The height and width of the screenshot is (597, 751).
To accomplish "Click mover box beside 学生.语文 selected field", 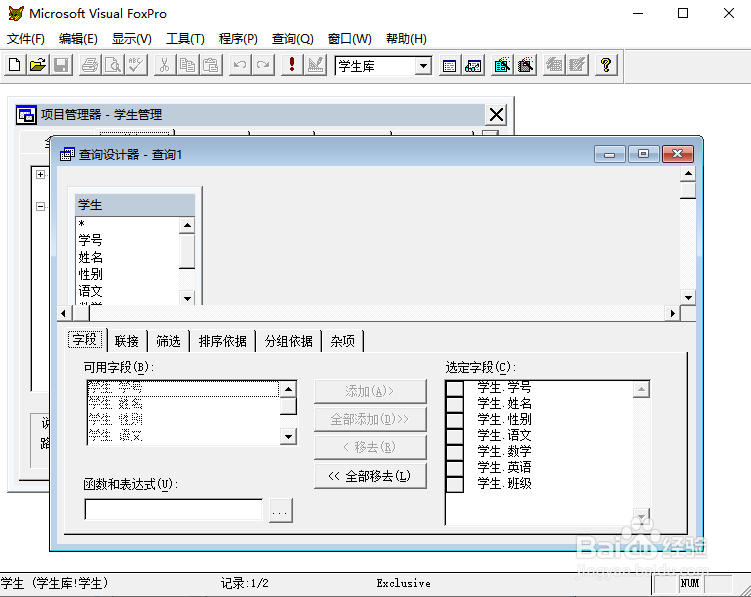I will pos(455,436).
